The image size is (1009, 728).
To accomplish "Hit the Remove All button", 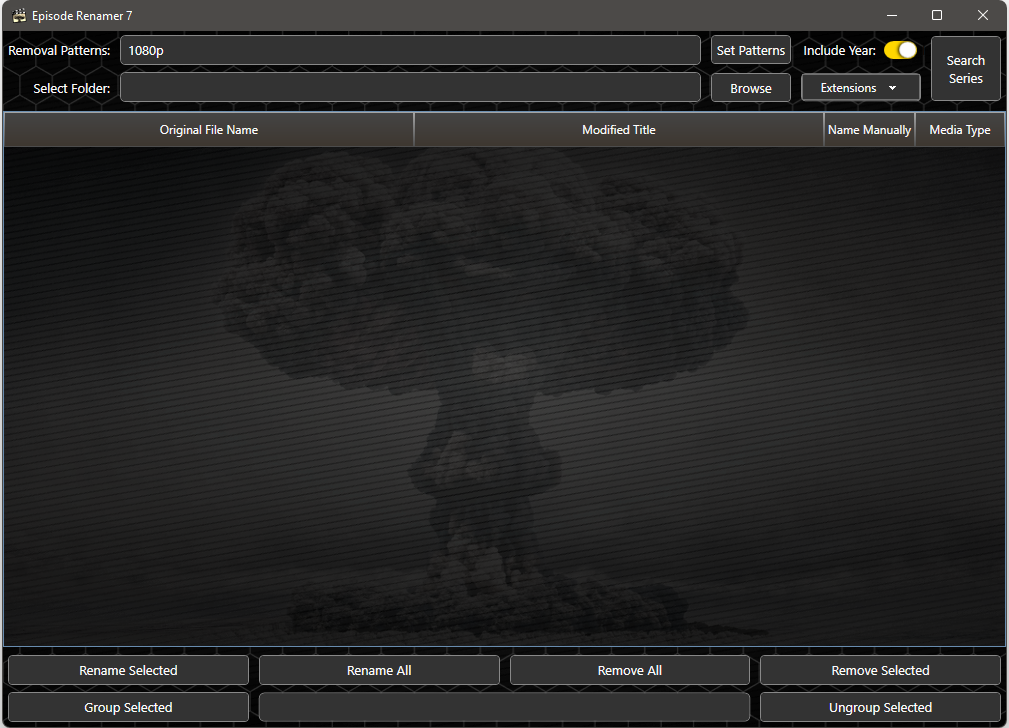I will (x=629, y=670).
